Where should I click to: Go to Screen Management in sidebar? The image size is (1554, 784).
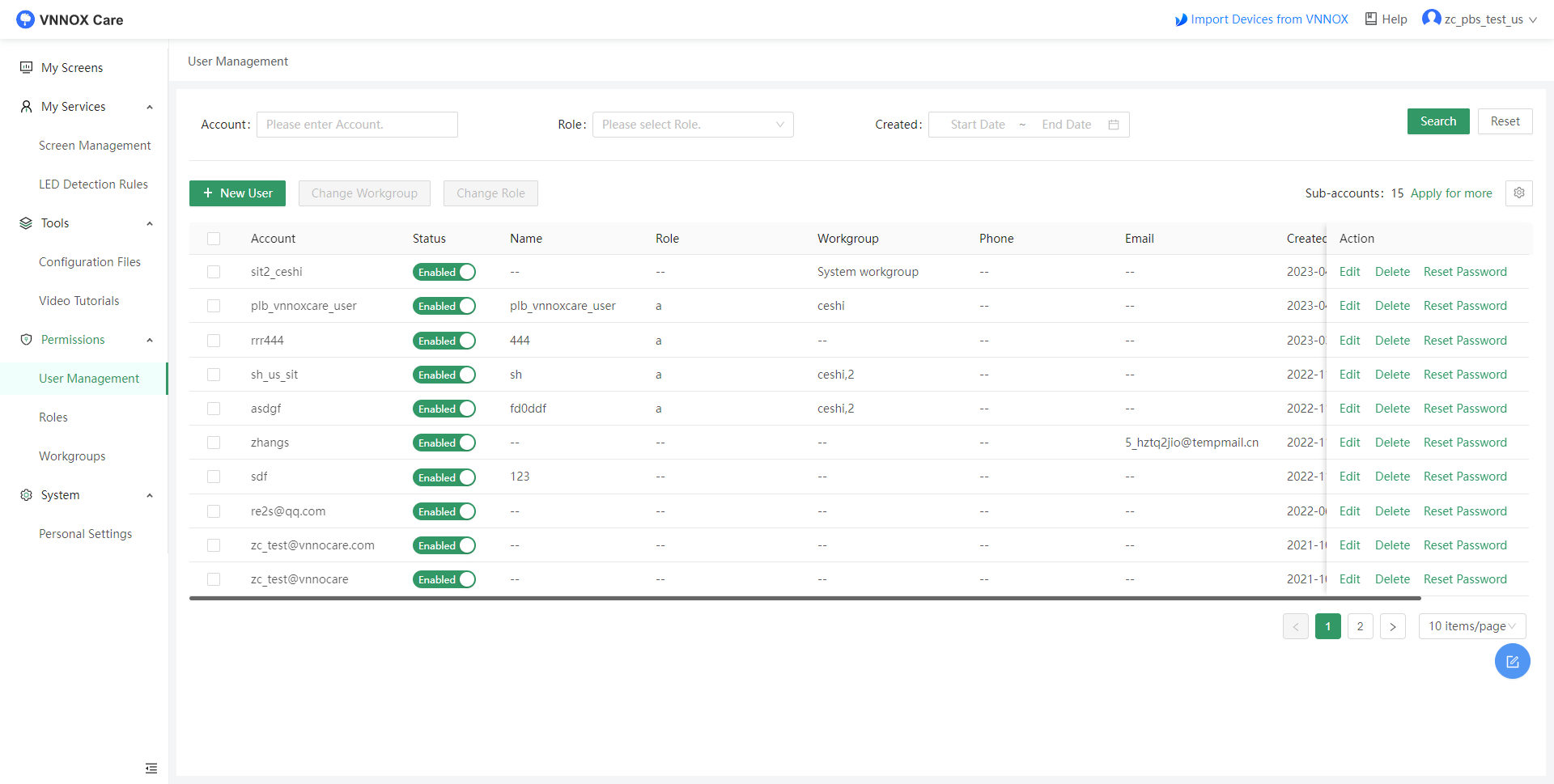tap(95, 146)
